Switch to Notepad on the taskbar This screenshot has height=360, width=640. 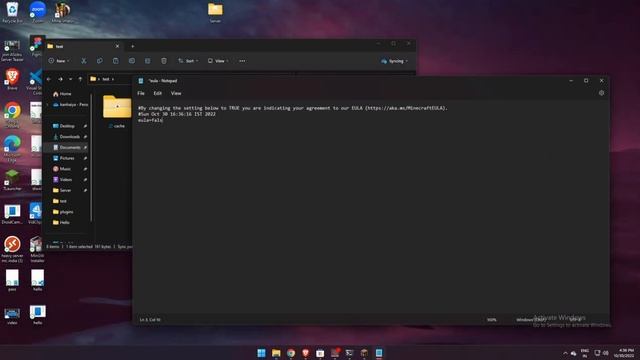[x=379, y=353]
